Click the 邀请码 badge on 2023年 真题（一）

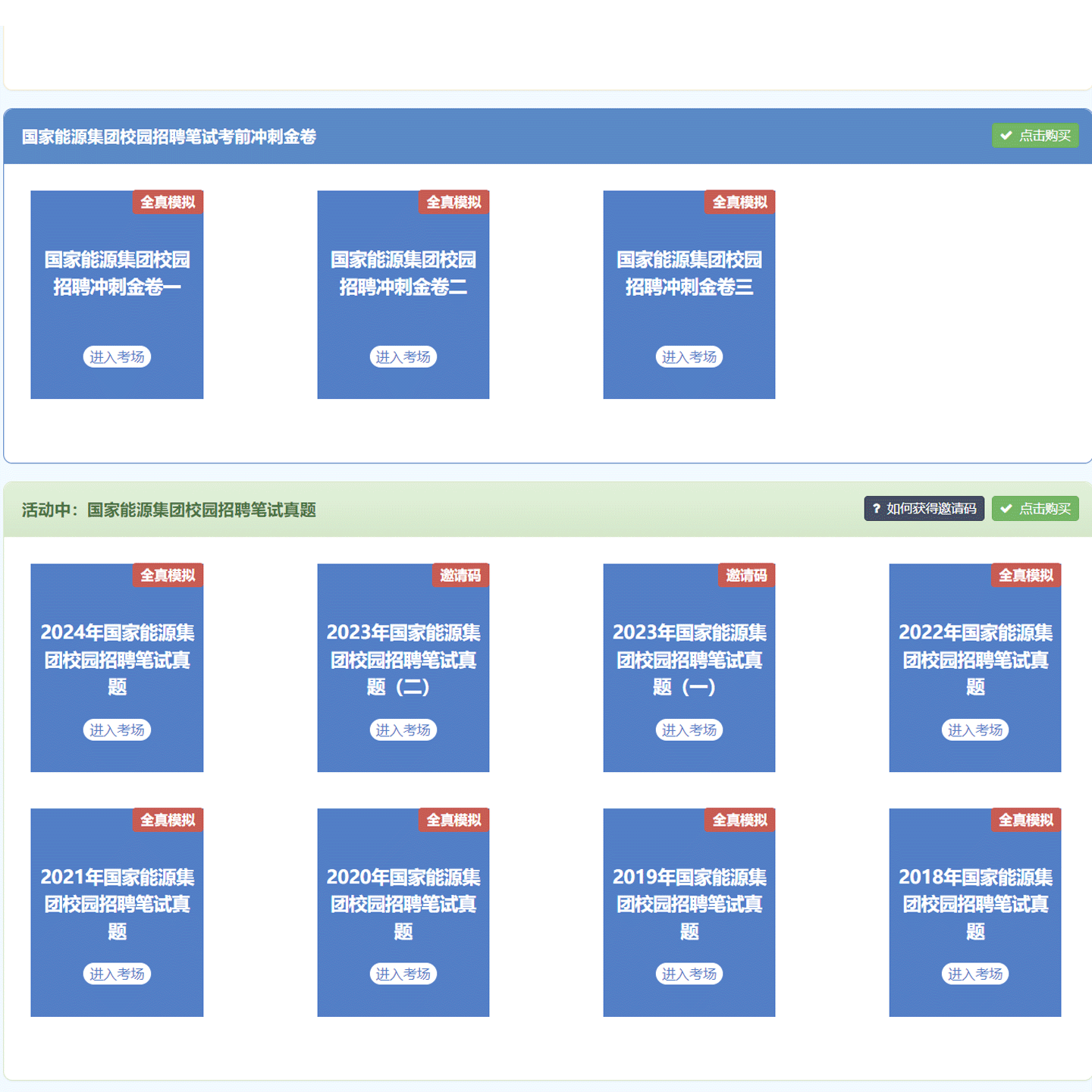pyautogui.click(x=747, y=576)
